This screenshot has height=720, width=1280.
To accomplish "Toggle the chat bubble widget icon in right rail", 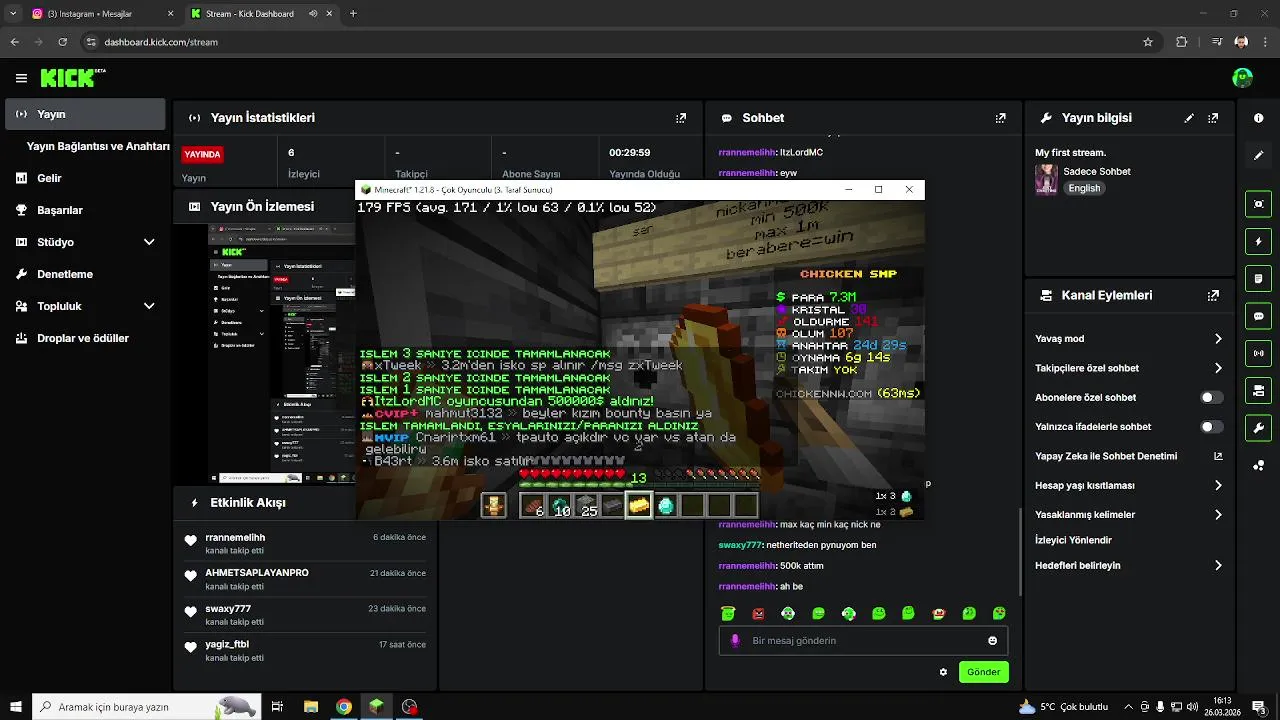I will (x=1258, y=316).
